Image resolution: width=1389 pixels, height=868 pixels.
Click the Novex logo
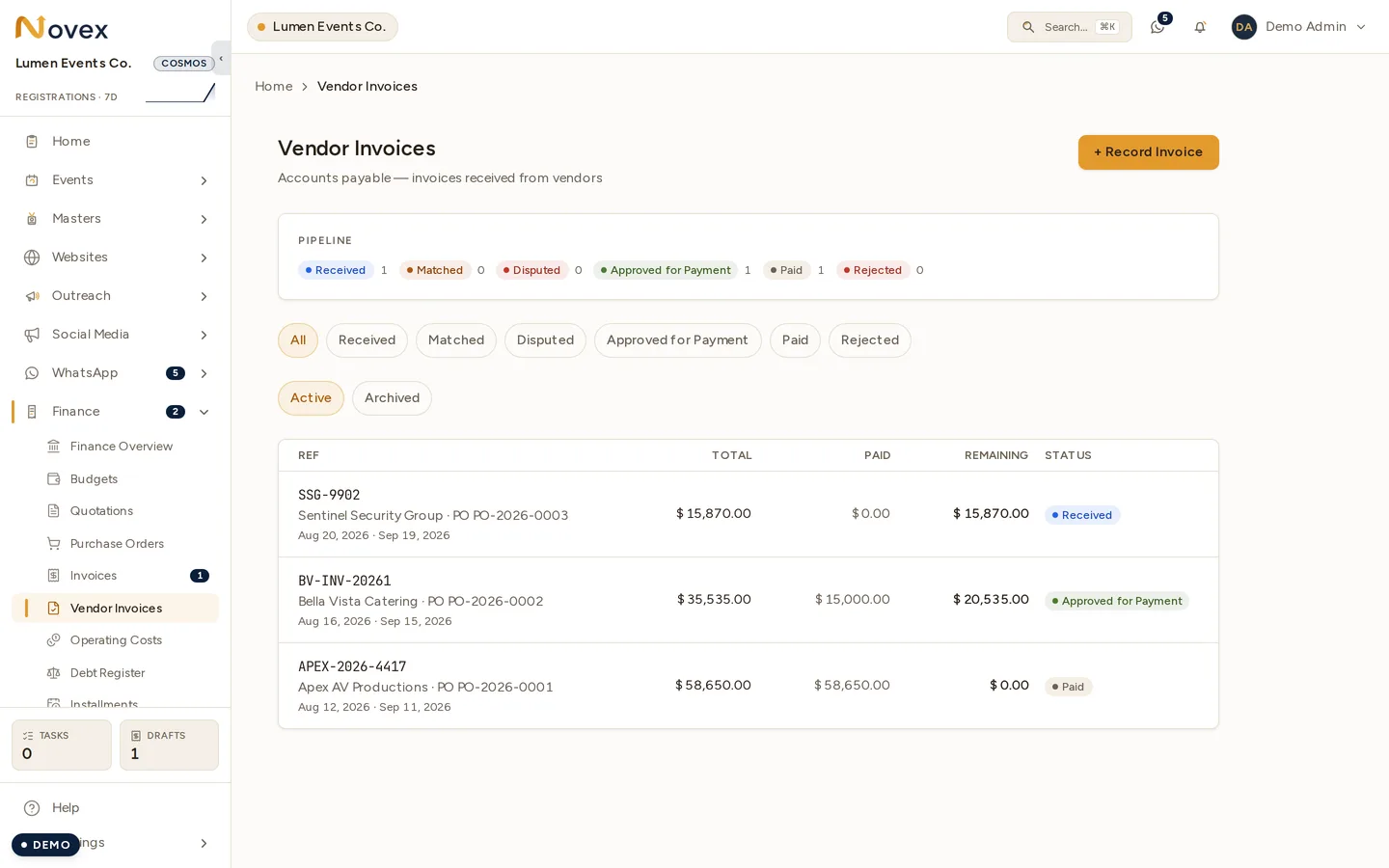coord(62,28)
